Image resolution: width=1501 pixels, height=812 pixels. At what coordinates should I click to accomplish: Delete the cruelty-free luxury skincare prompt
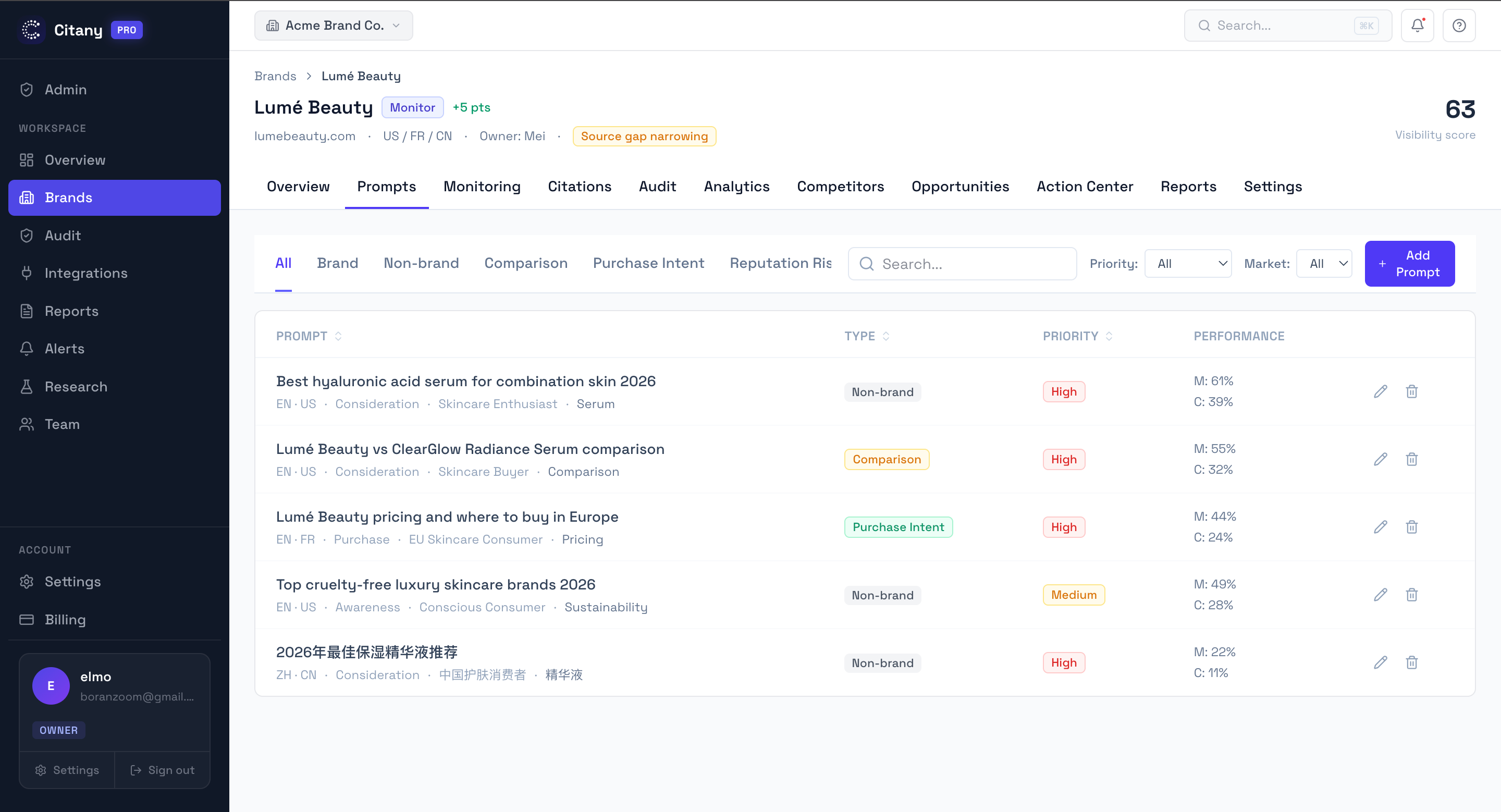pos(1411,595)
